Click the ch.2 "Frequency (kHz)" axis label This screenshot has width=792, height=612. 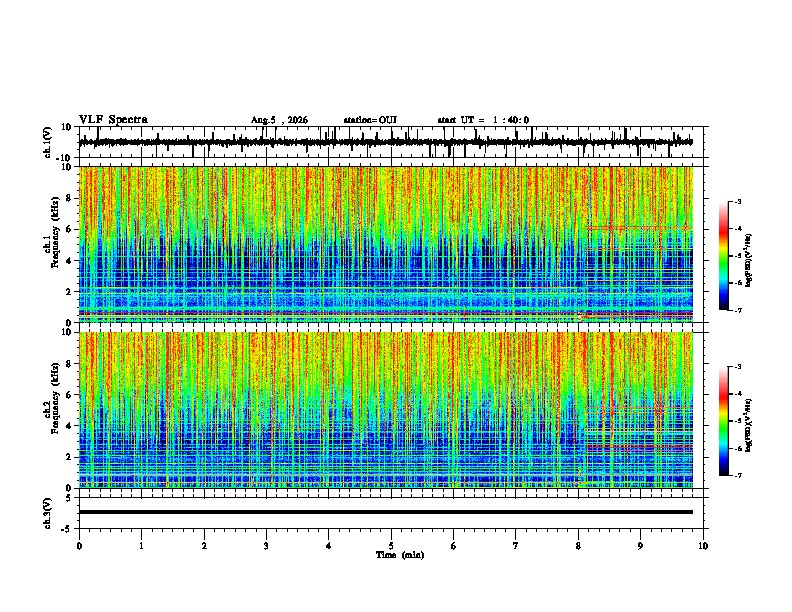(x=55, y=398)
